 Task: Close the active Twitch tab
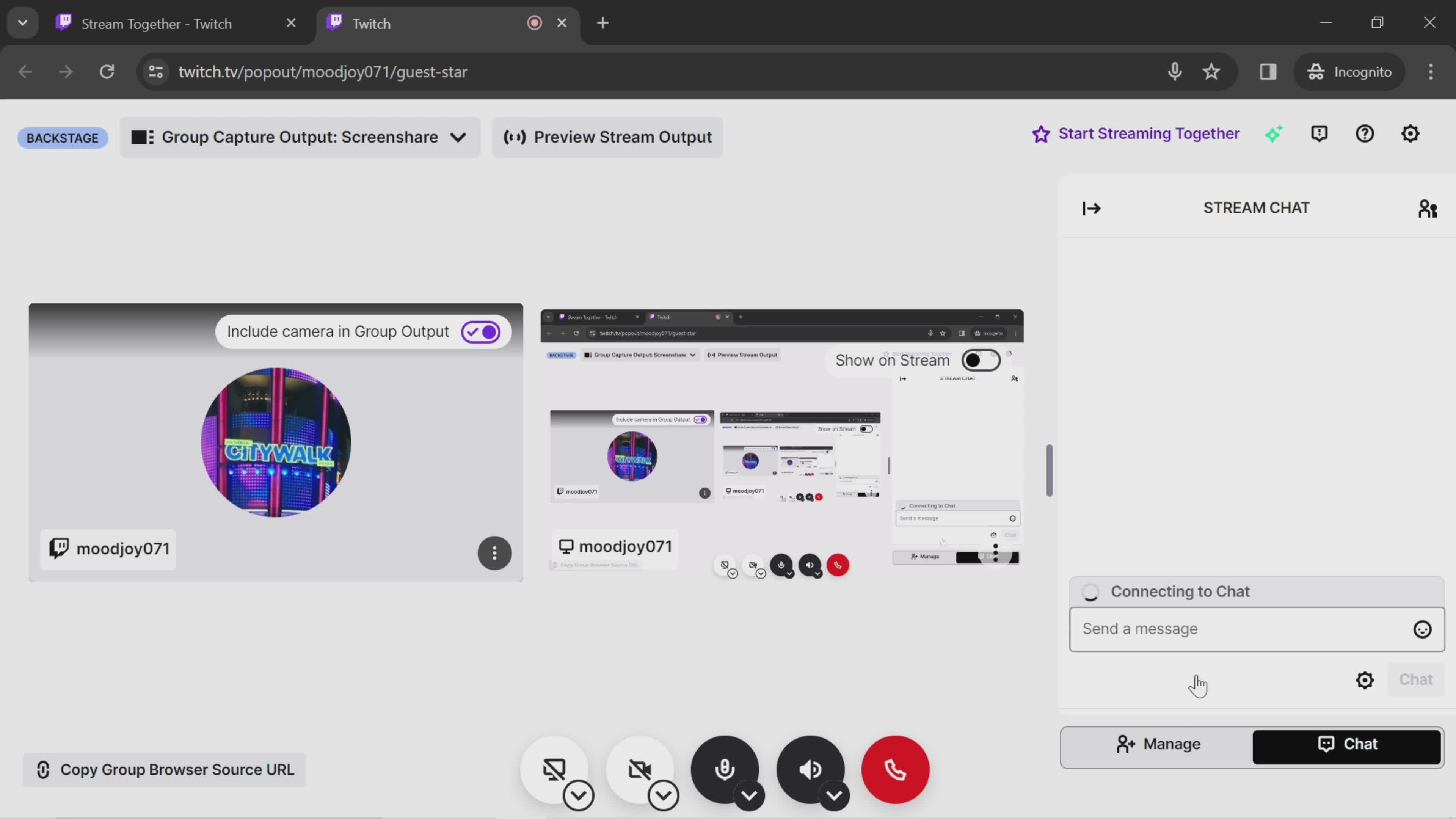coord(562,23)
